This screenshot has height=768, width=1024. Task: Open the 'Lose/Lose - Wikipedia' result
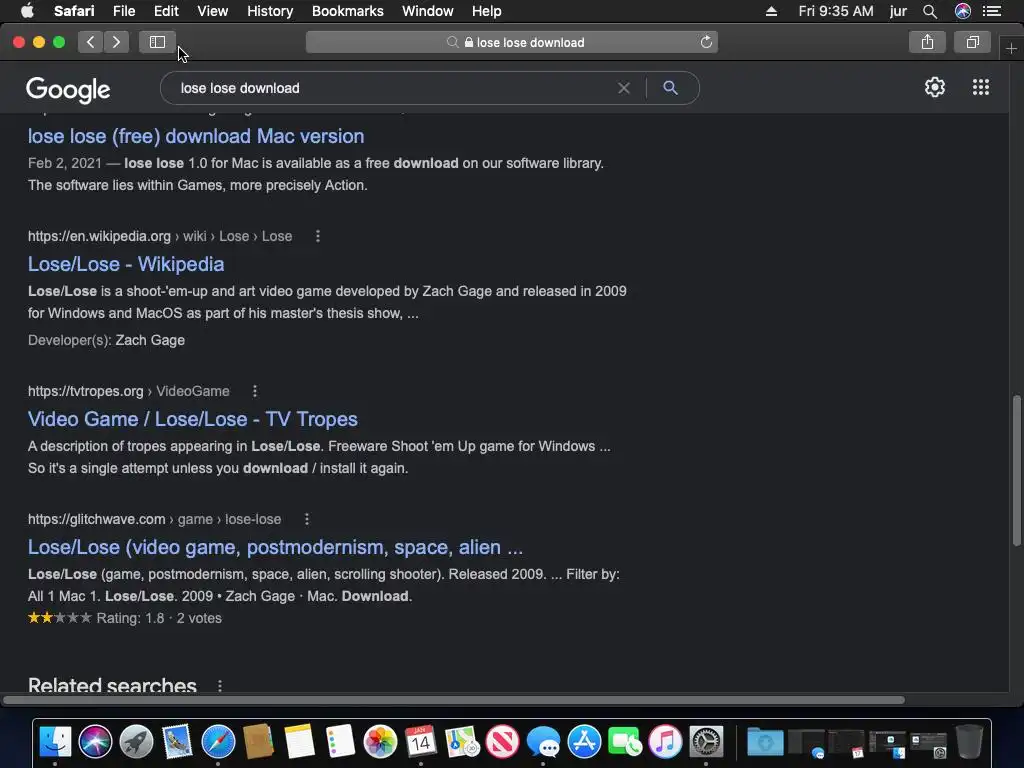(x=126, y=264)
